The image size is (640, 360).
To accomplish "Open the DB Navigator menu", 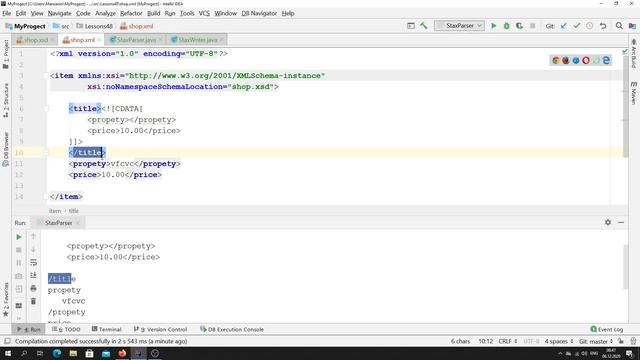I will pyautogui.click(x=259, y=13).
